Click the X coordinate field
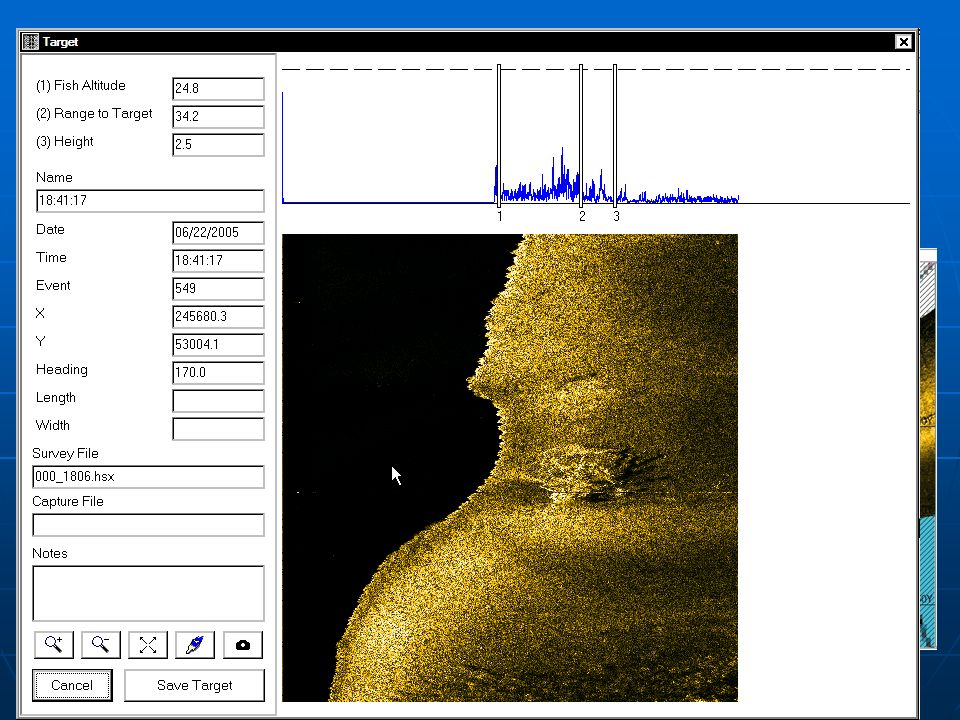This screenshot has width=960, height=720. pos(219,317)
